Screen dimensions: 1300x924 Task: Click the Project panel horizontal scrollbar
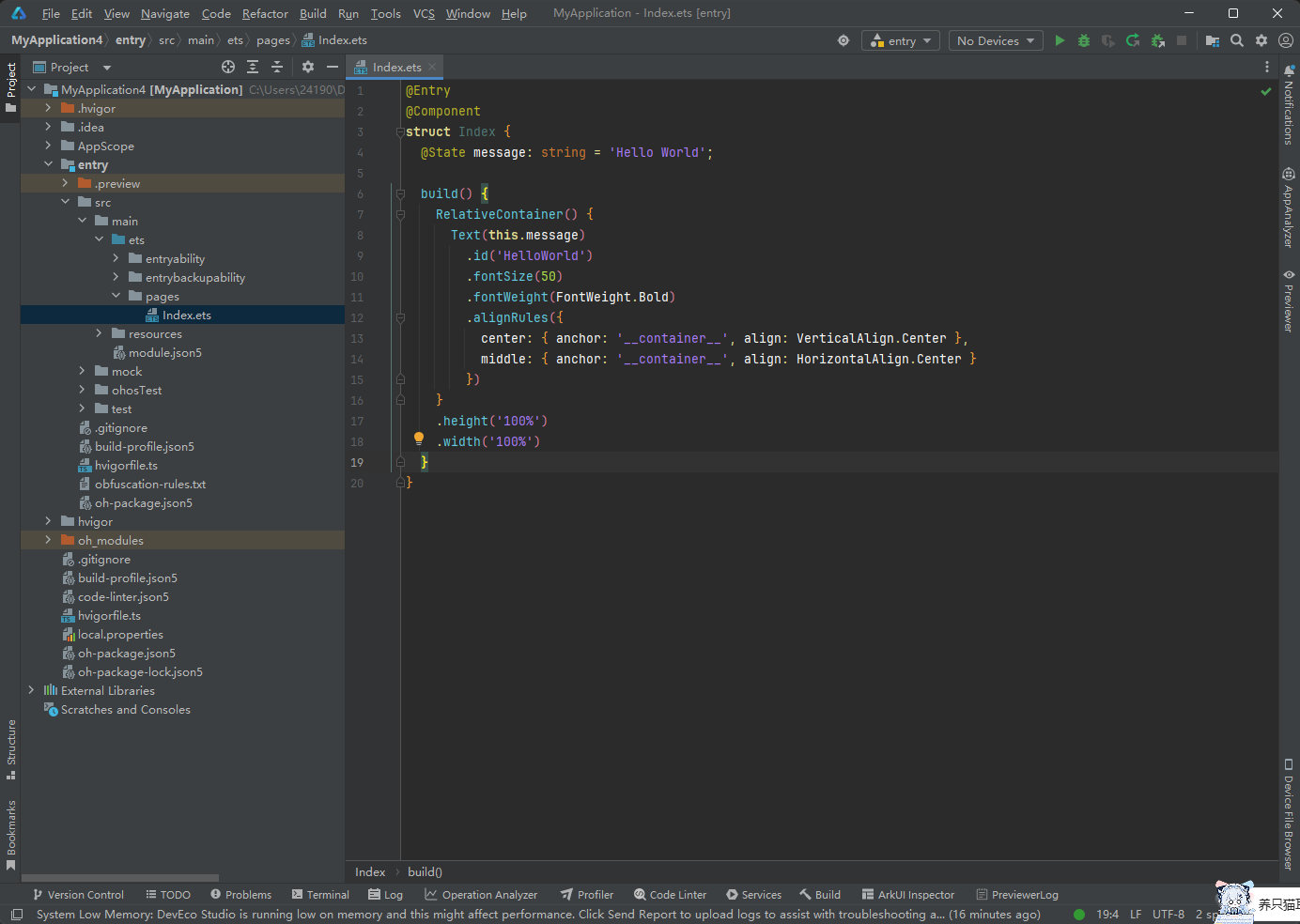coord(120,878)
